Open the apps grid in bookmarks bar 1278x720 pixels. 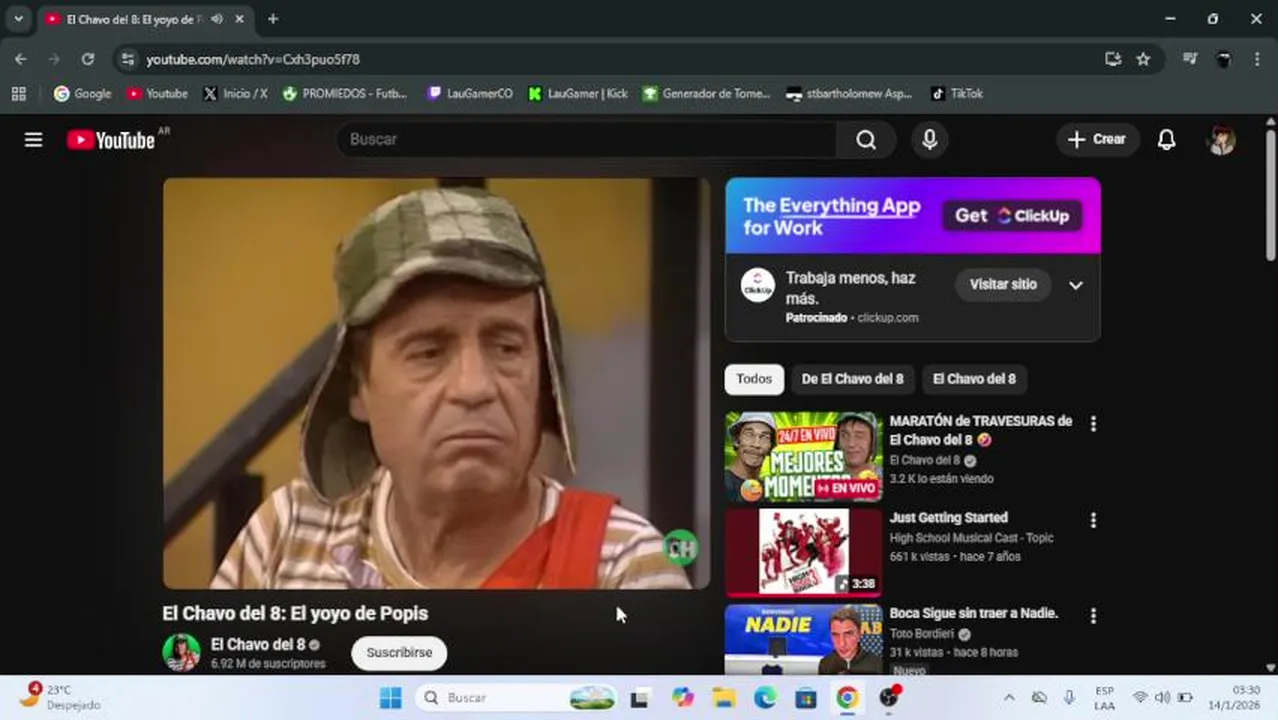[18, 93]
